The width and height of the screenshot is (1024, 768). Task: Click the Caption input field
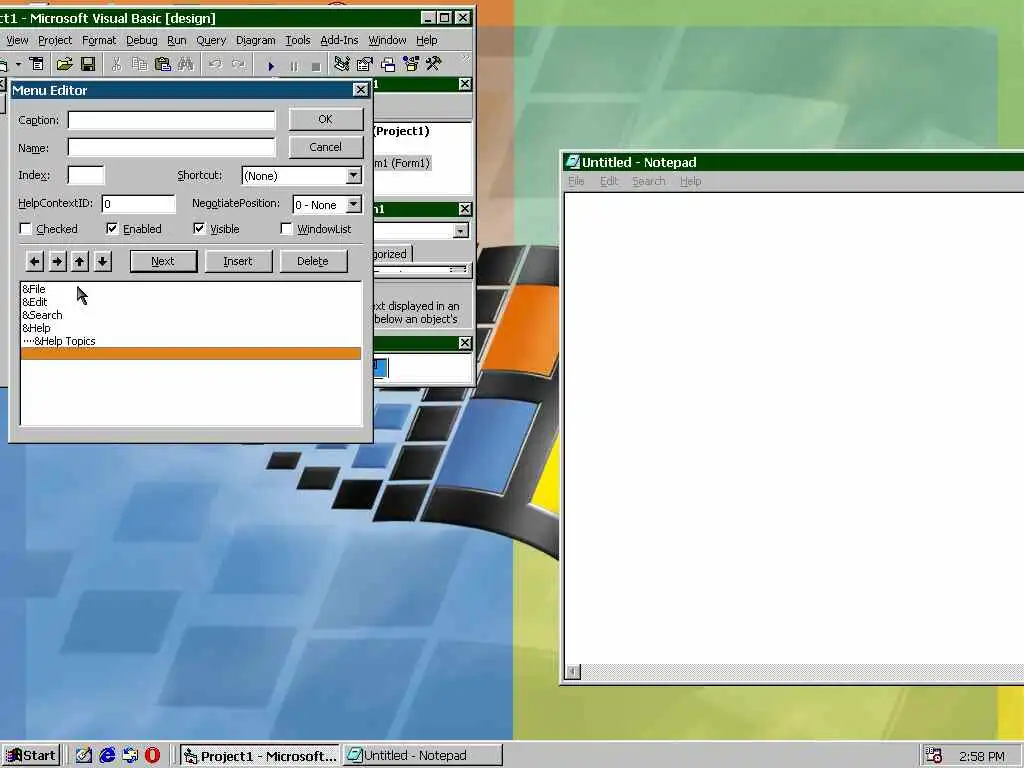pyautogui.click(x=172, y=120)
